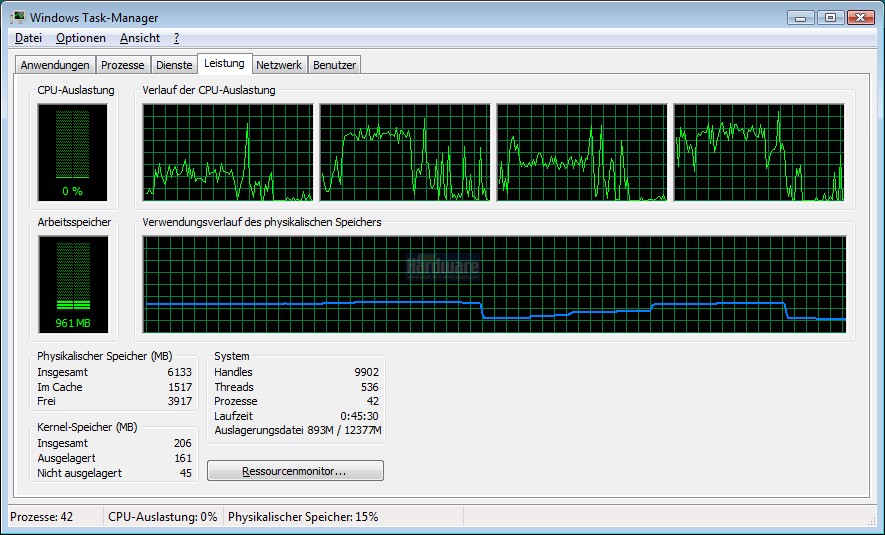
Task: Click the Laufzeit value 0:45:30
Action: click(360, 416)
